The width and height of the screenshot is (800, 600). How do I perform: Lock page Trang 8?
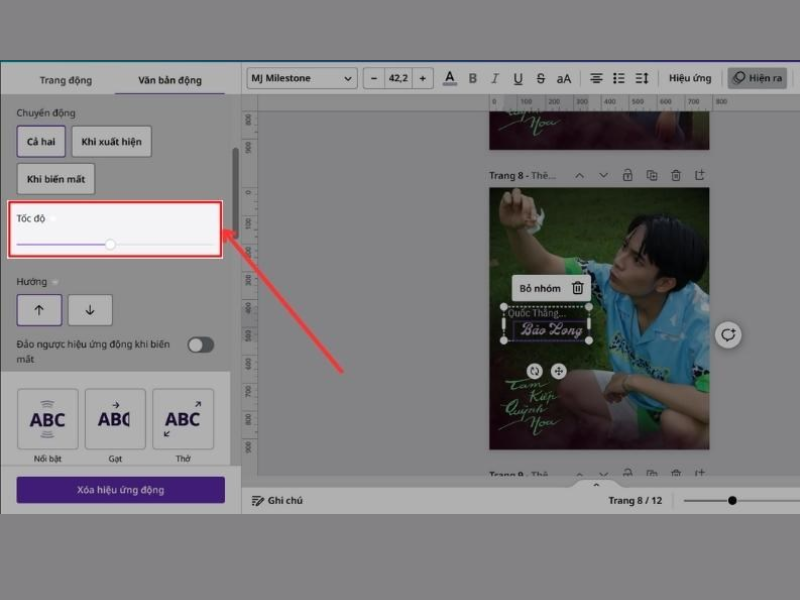pos(627,175)
